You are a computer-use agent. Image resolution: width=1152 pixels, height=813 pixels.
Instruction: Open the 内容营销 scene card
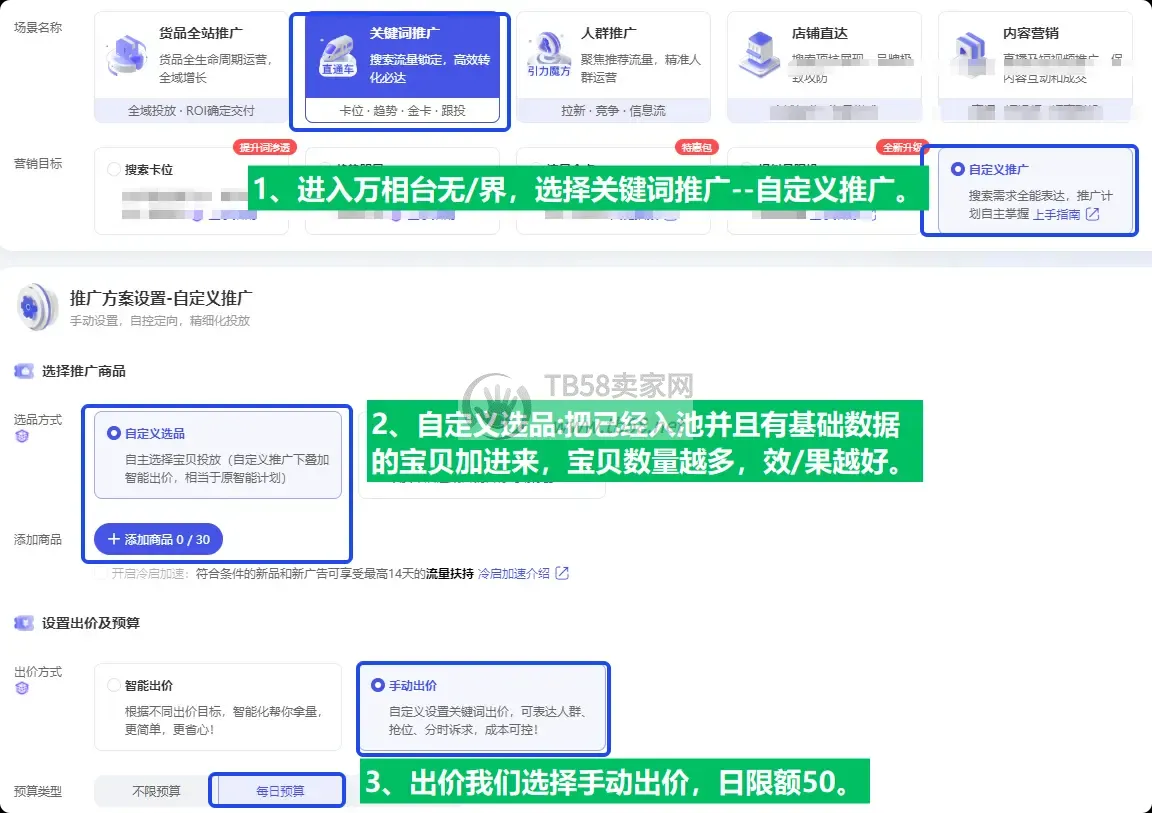(1035, 67)
